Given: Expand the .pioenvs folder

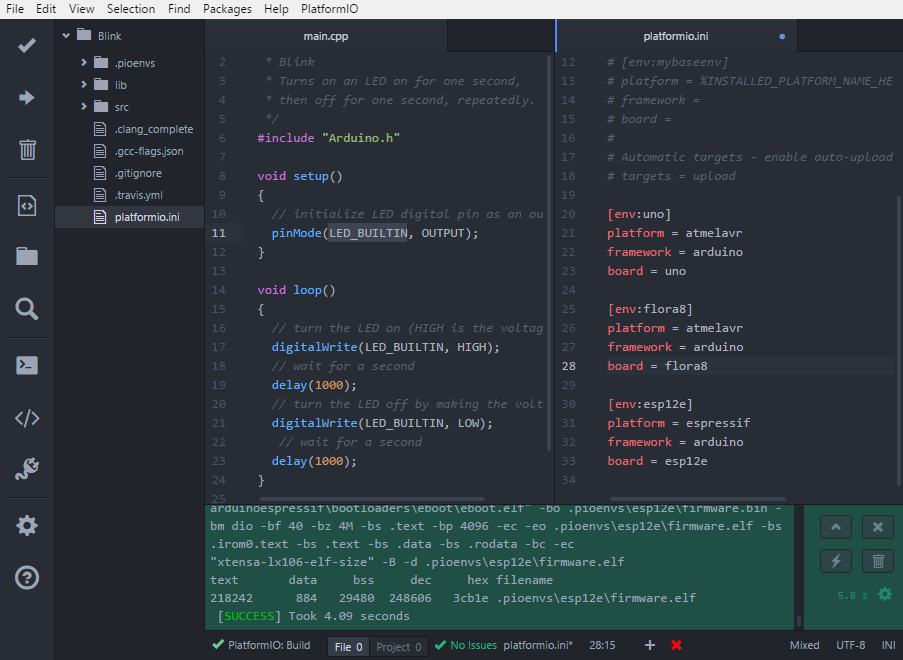Looking at the screenshot, I should coord(84,62).
